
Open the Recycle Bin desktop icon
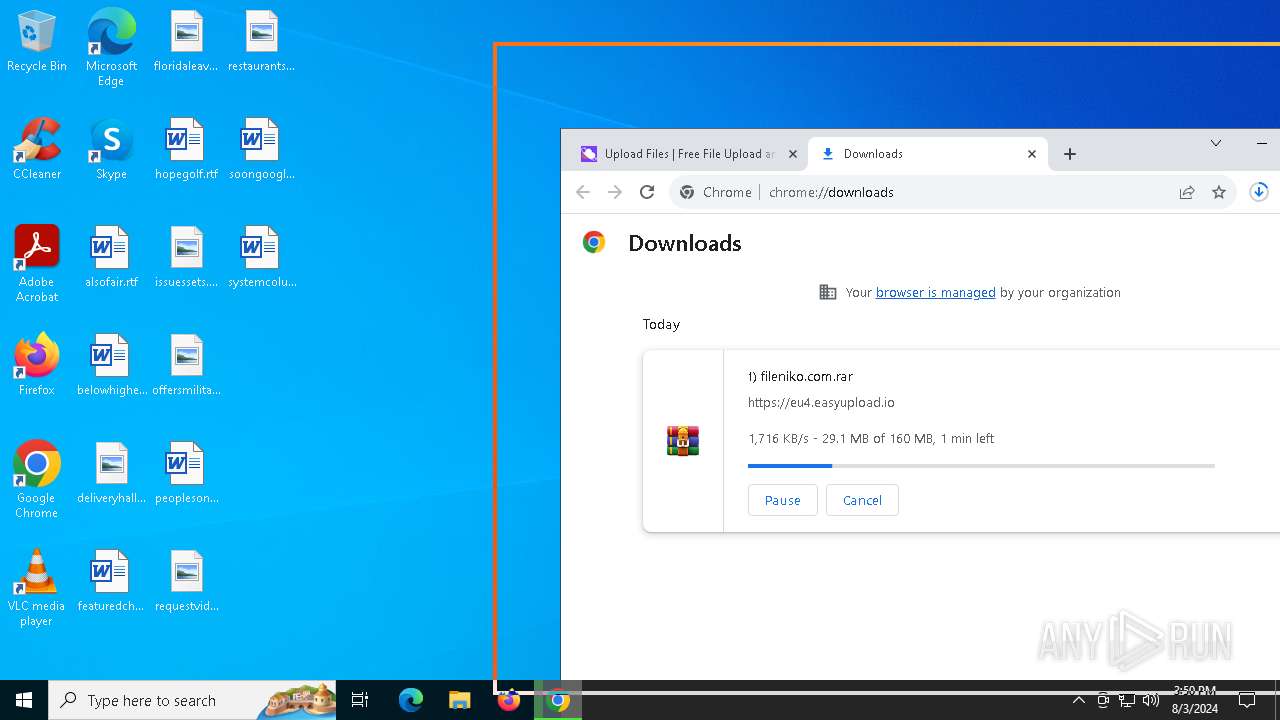tap(37, 42)
